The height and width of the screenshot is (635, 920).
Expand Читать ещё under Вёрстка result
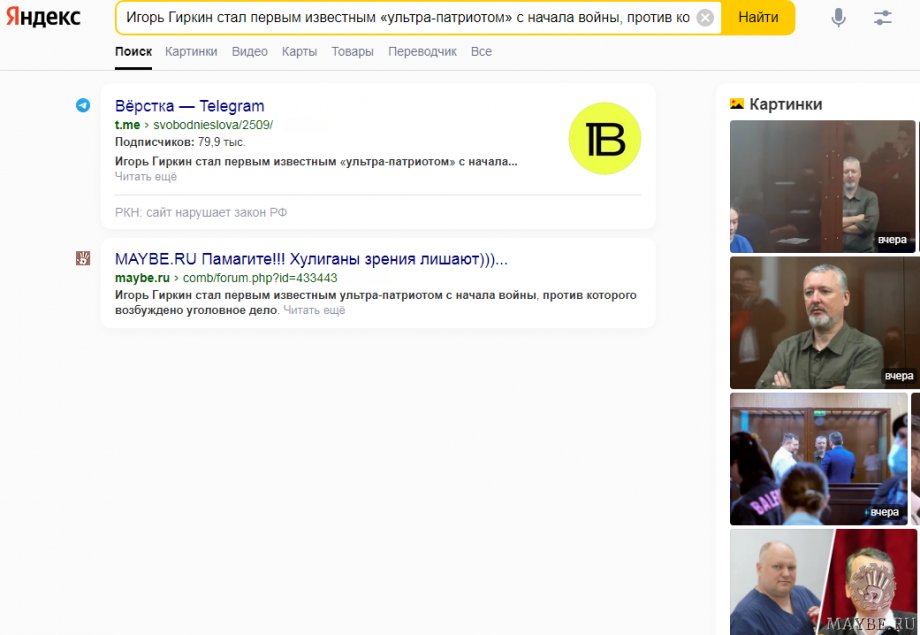[x=145, y=177]
